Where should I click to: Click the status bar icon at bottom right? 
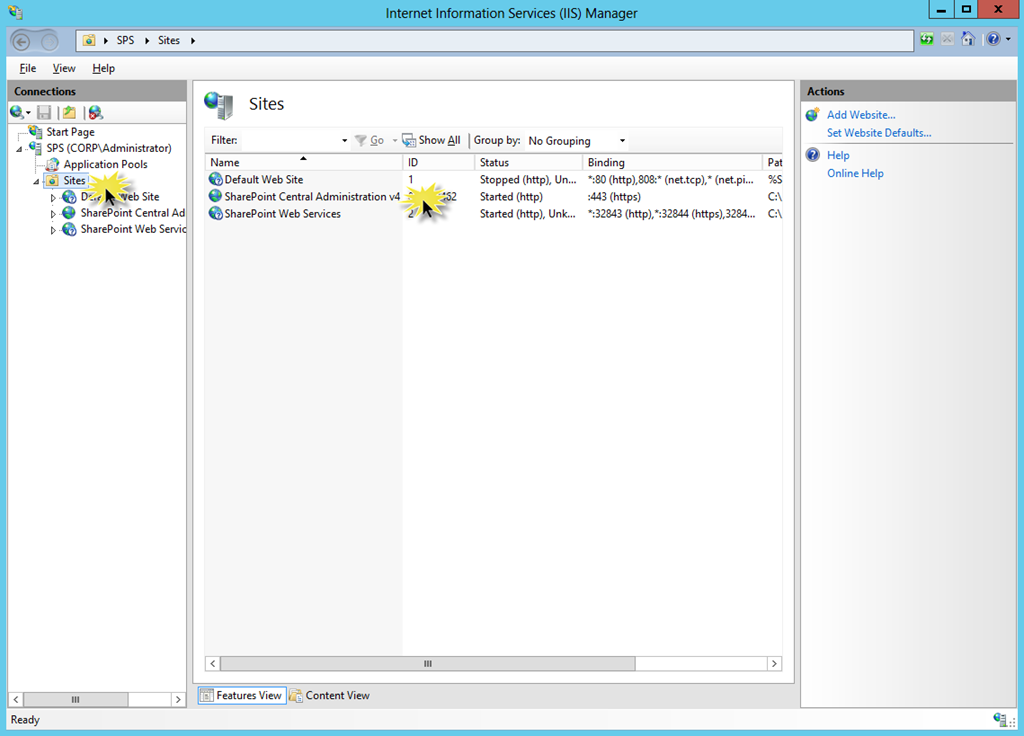1000,720
